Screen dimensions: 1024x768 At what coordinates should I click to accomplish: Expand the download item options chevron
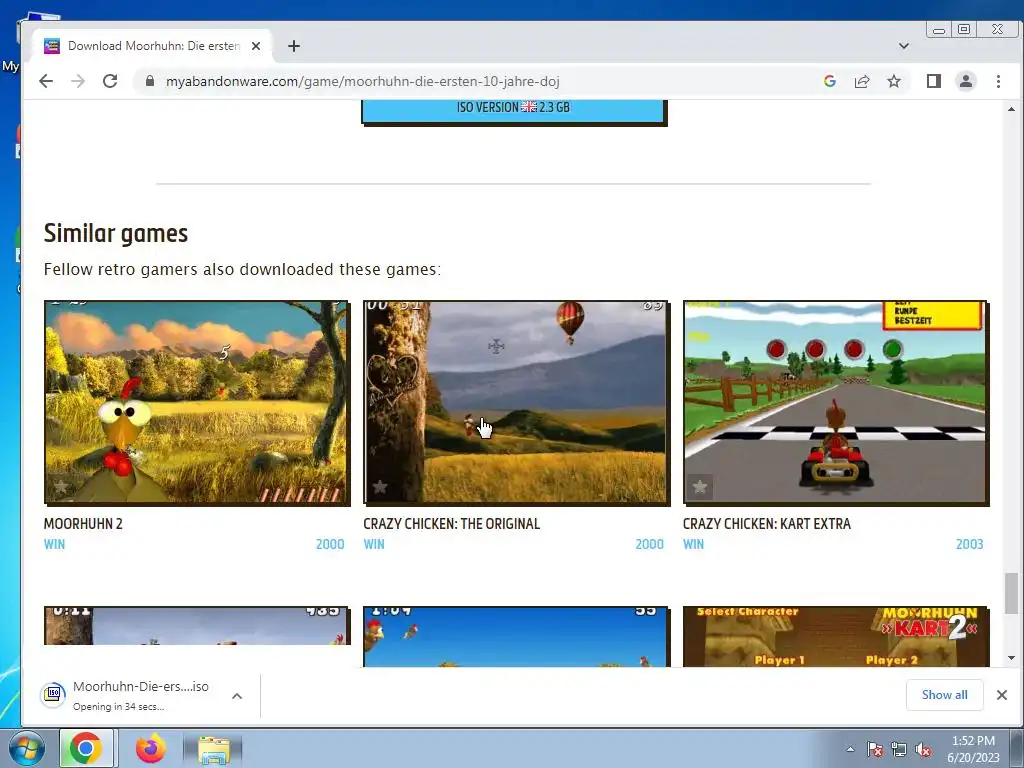(237, 696)
